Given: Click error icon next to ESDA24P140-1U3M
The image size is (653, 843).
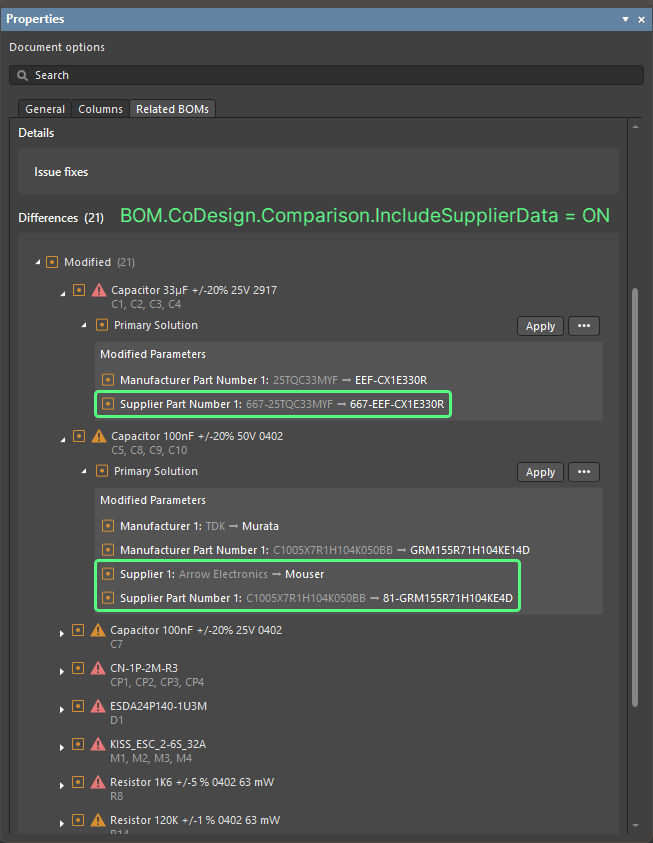Looking at the screenshot, I should click(x=98, y=706).
